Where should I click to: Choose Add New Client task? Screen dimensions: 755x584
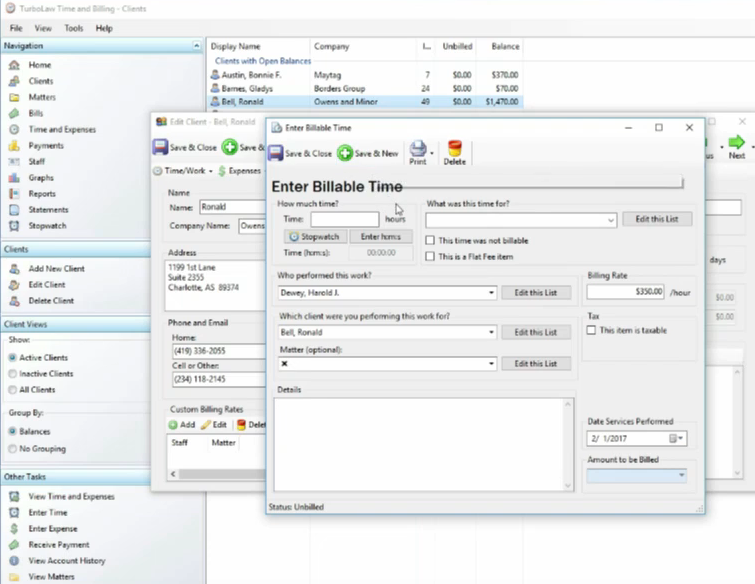56,269
